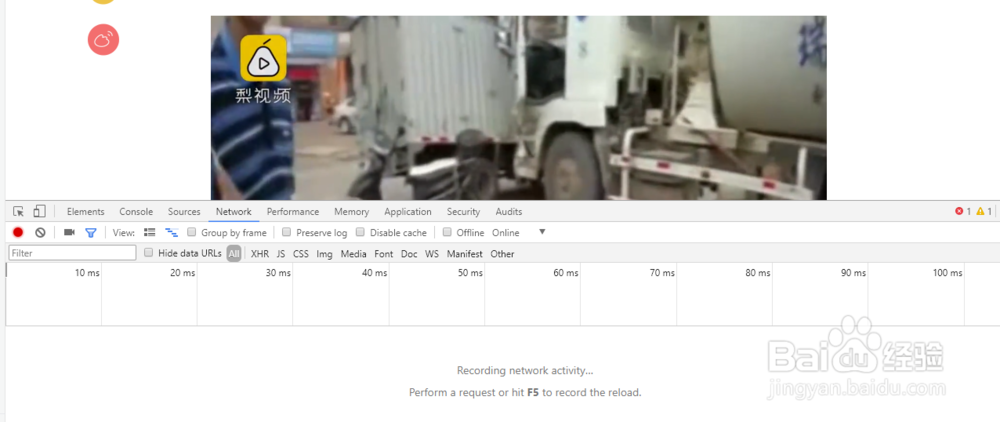Filter requests by Media
This screenshot has width=1000, height=422.
pyautogui.click(x=353, y=254)
